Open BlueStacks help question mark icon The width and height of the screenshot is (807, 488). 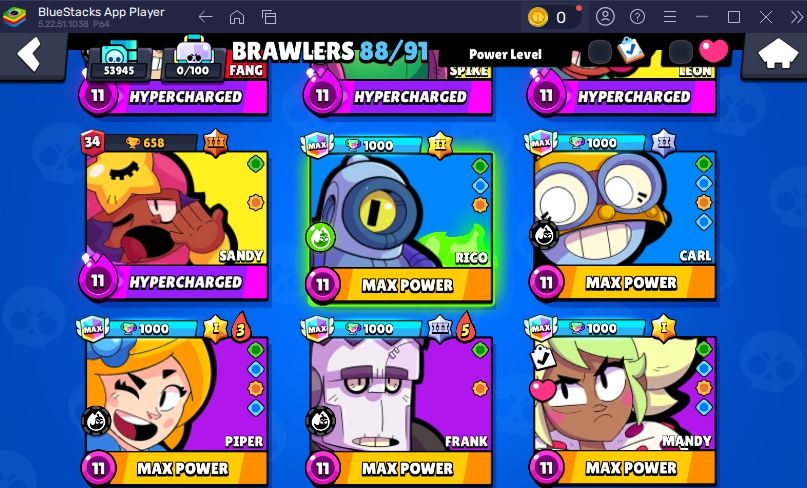point(637,17)
